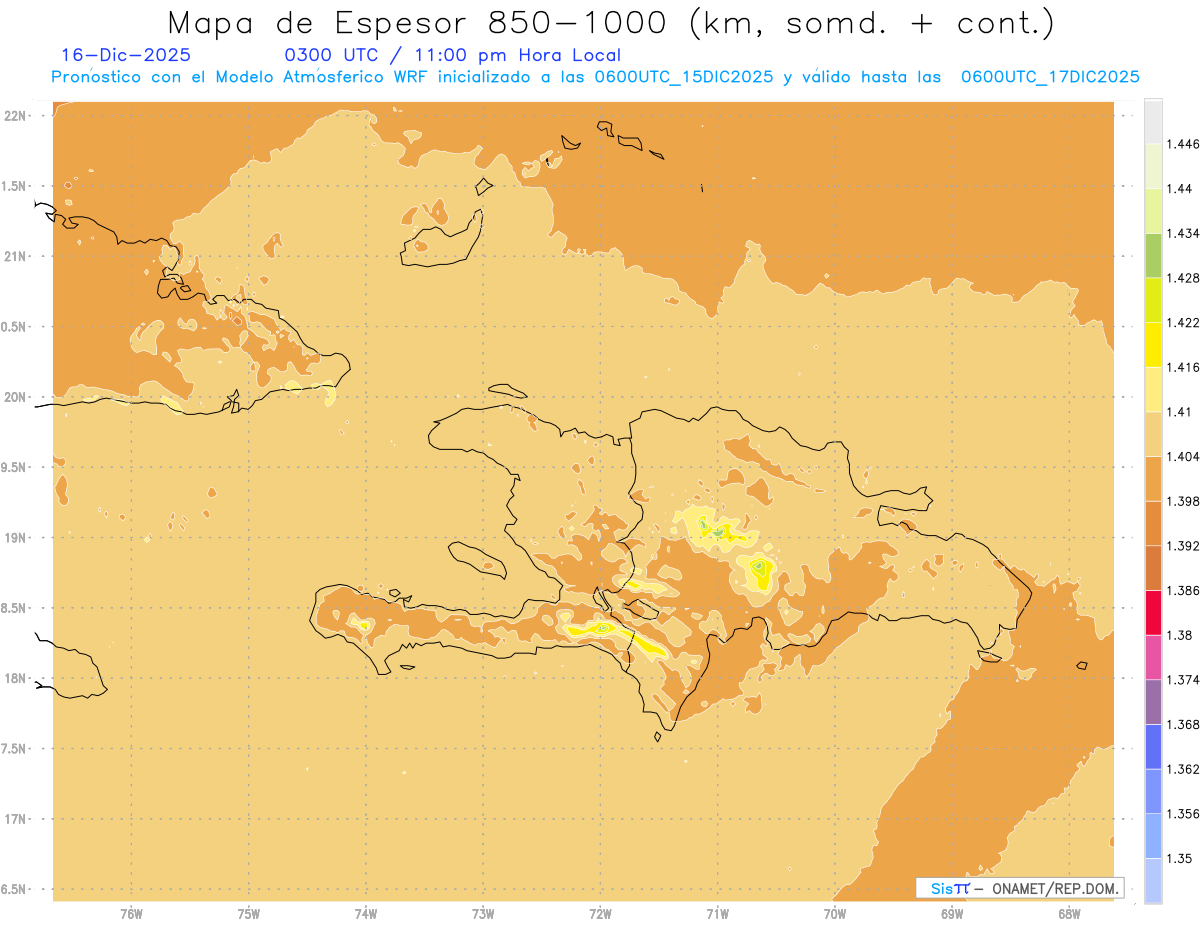Select legend value 1.41
Screen dimensions: 1200x927
(x=1179, y=411)
